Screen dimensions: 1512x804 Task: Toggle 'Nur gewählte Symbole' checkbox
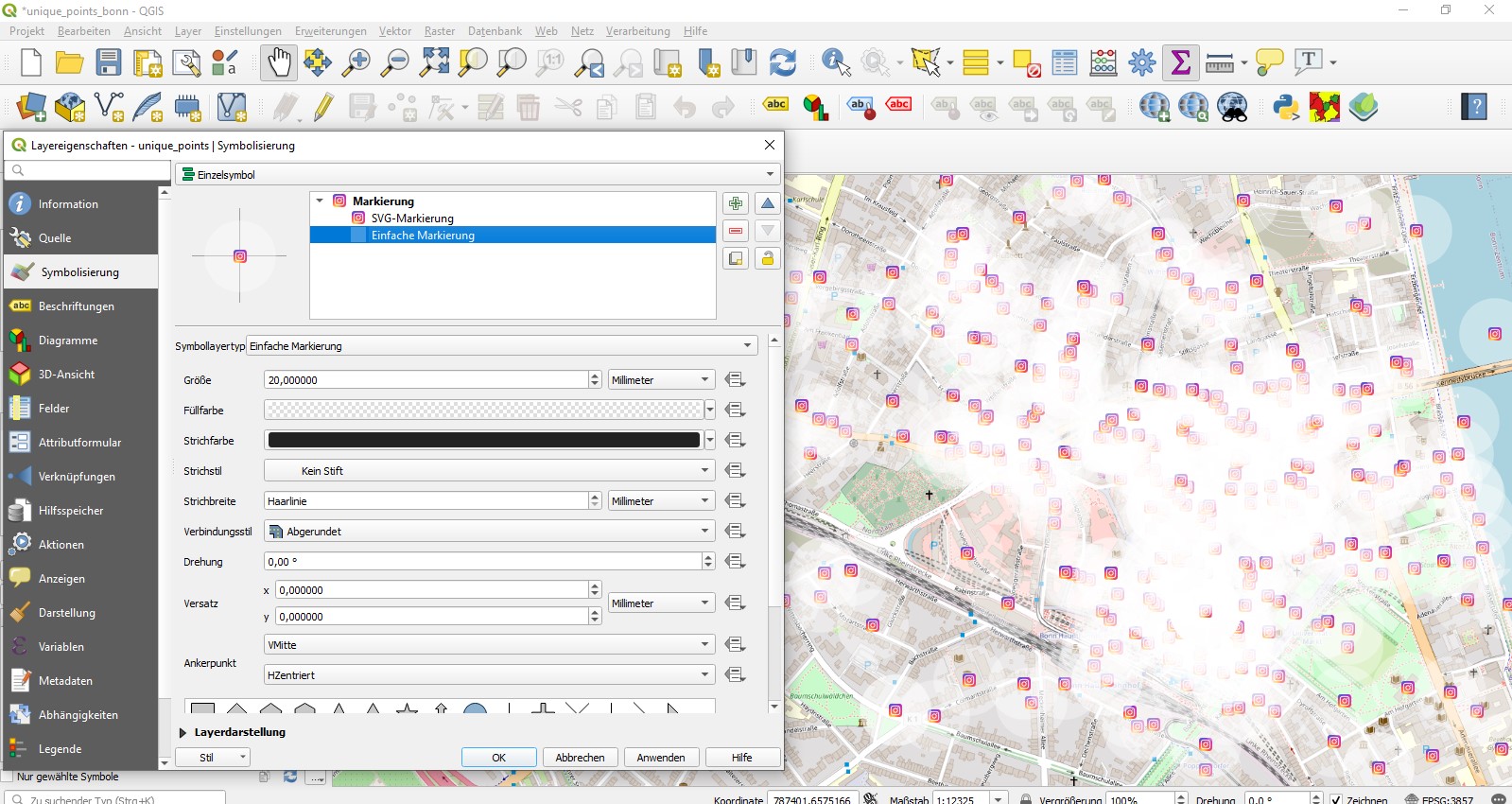[x=9, y=777]
